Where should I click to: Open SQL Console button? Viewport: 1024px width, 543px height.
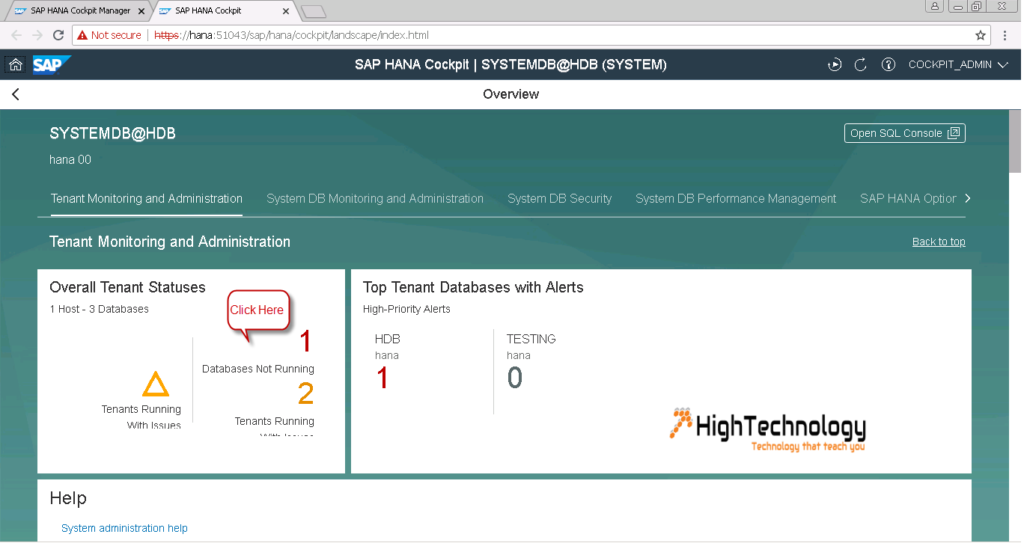click(904, 133)
